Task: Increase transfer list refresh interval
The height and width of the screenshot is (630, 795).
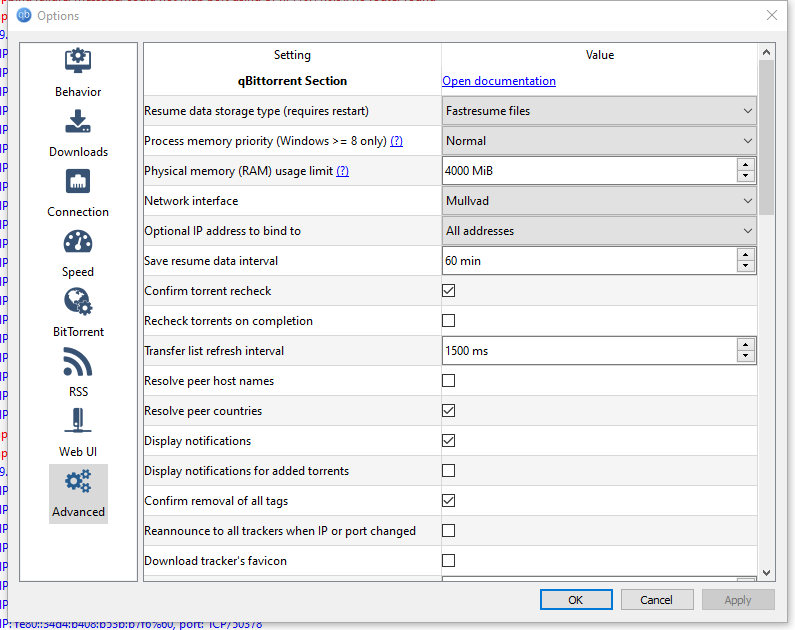Action: tap(745, 345)
